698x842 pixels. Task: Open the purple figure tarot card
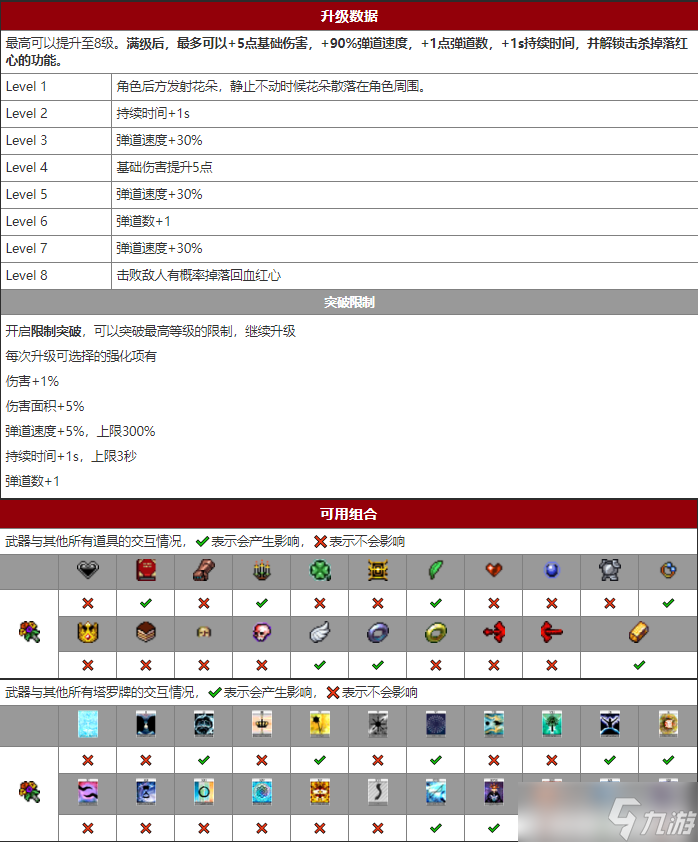494,792
